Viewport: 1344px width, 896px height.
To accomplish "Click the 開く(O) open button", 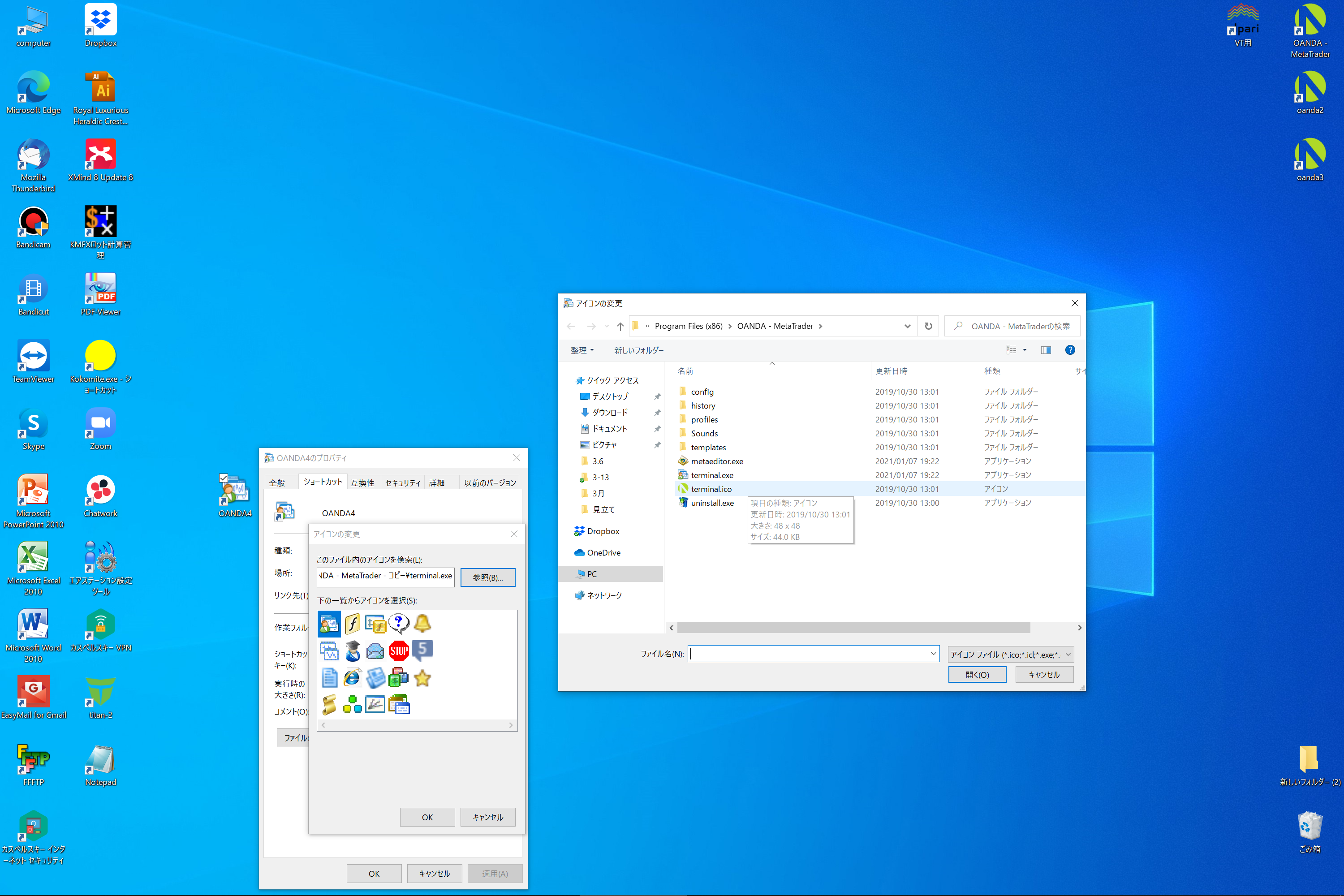I will 977,675.
